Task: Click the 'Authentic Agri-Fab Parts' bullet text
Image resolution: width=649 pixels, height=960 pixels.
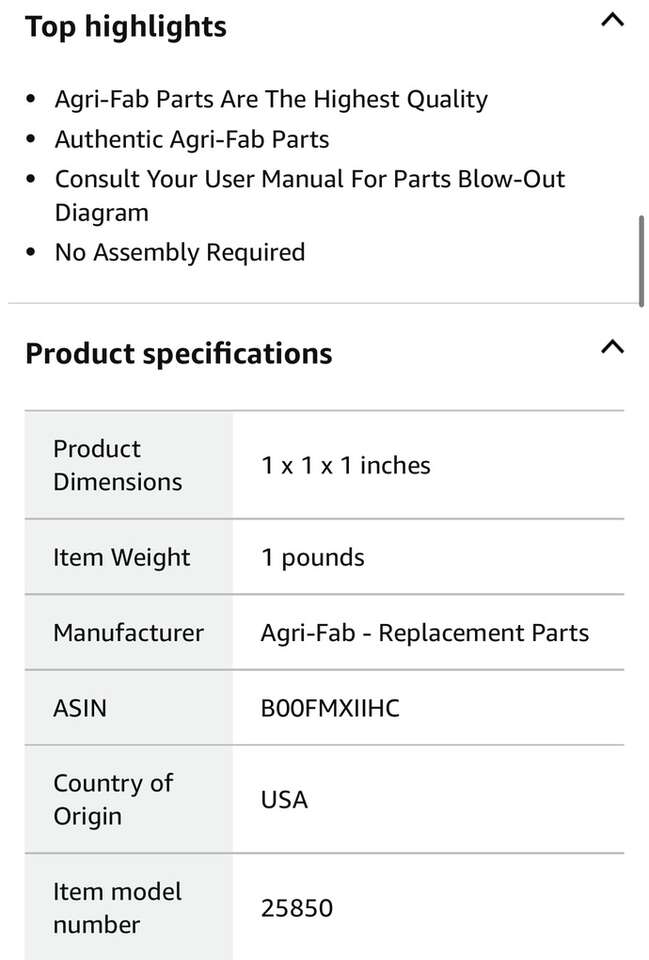Action: point(192,139)
